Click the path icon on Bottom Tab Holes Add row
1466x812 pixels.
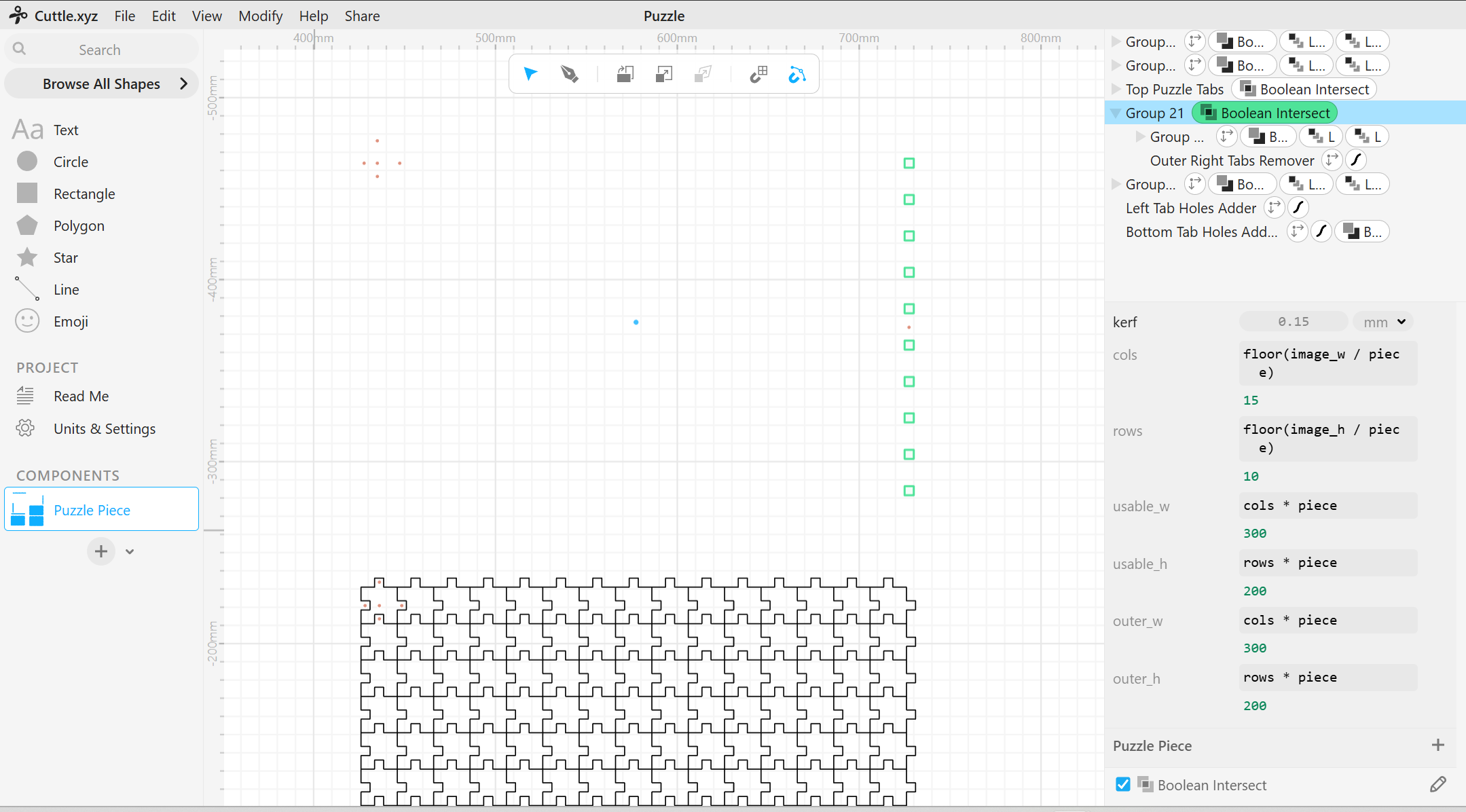click(x=1321, y=232)
